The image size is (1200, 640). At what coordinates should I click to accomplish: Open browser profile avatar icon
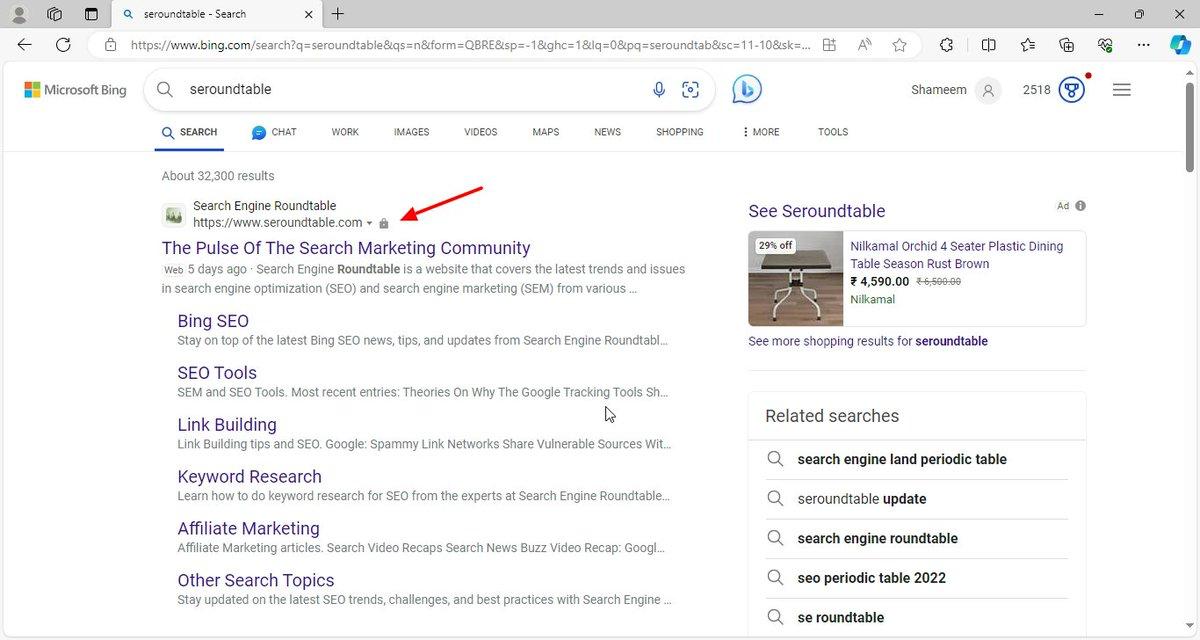point(19,14)
